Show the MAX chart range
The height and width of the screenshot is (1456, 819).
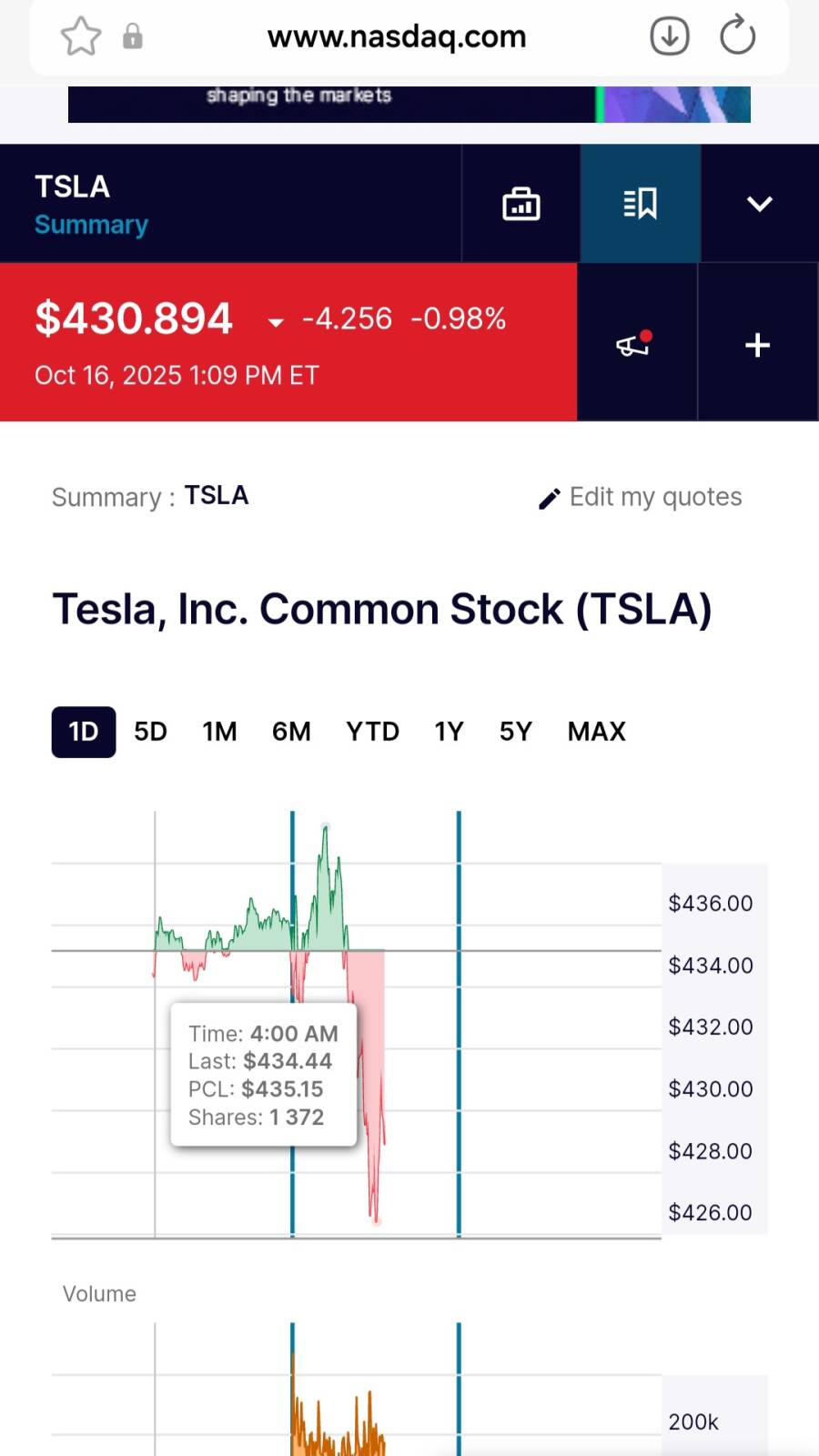pos(596,732)
